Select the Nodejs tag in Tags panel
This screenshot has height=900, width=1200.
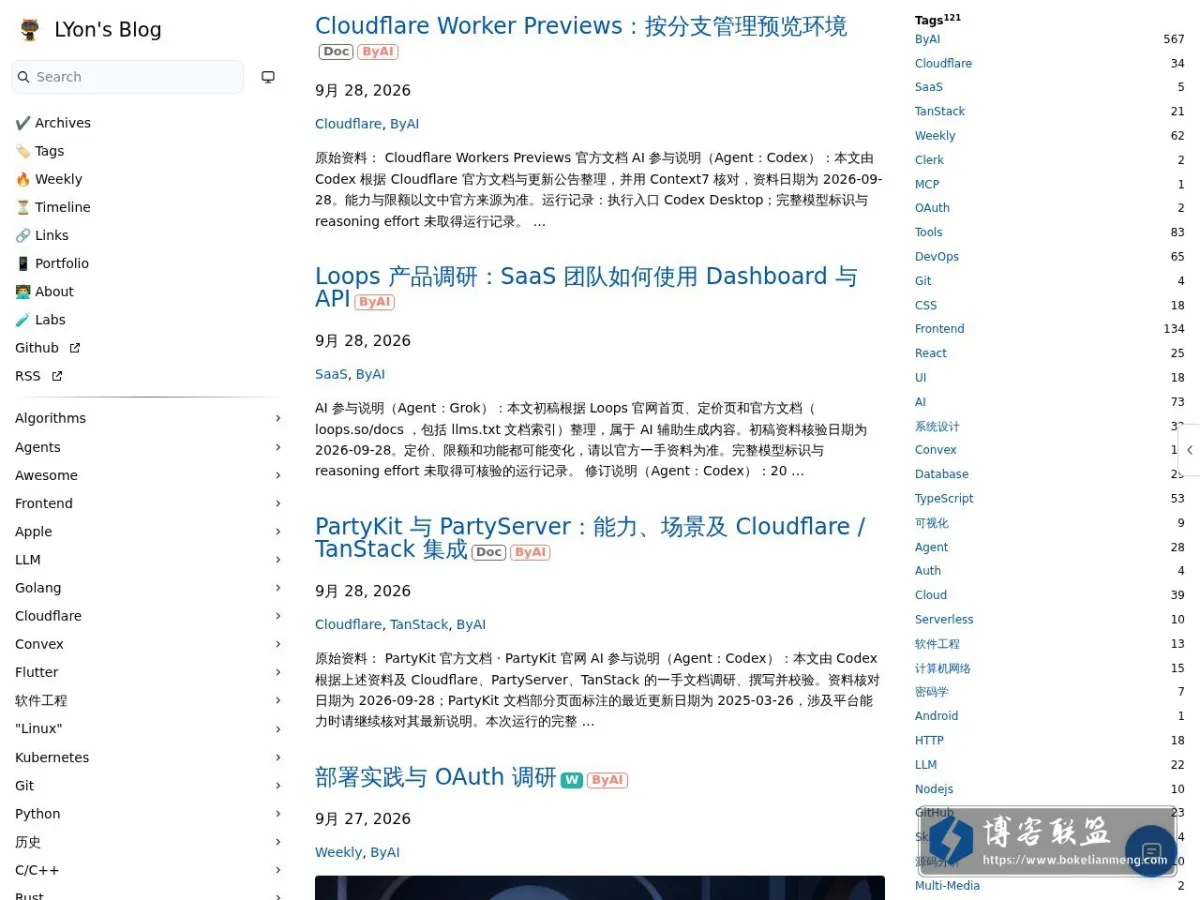pos(934,789)
